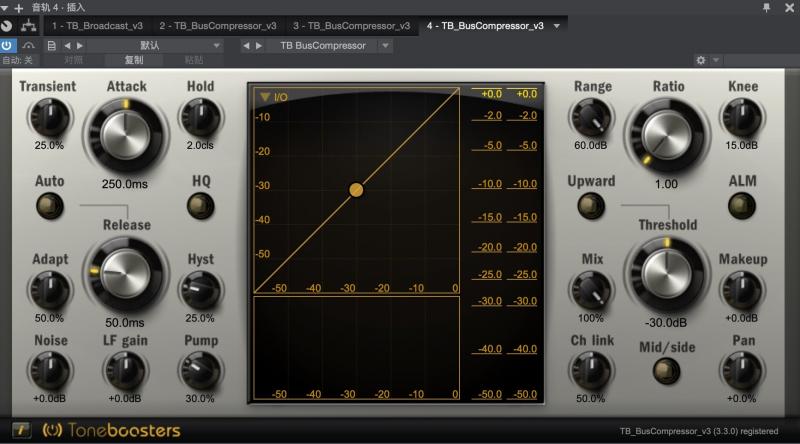
Task: Toggle the ALM button
Action: pos(742,206)
